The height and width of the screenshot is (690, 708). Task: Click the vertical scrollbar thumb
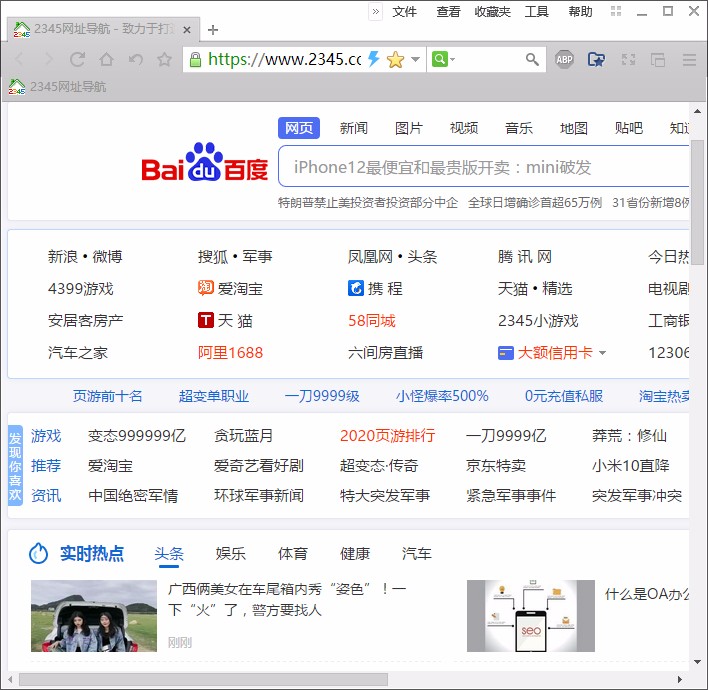tap(697, 202)
